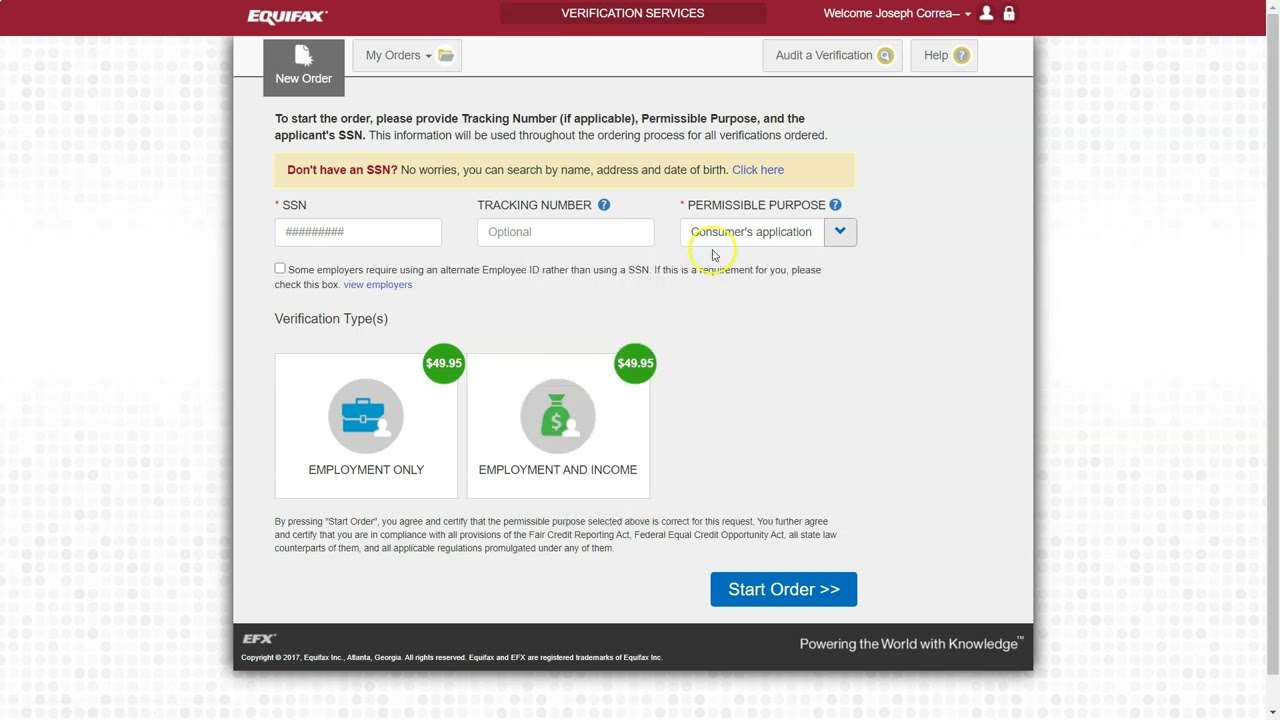
Task: Select the New Order tab
Action: tap(304, 67)
